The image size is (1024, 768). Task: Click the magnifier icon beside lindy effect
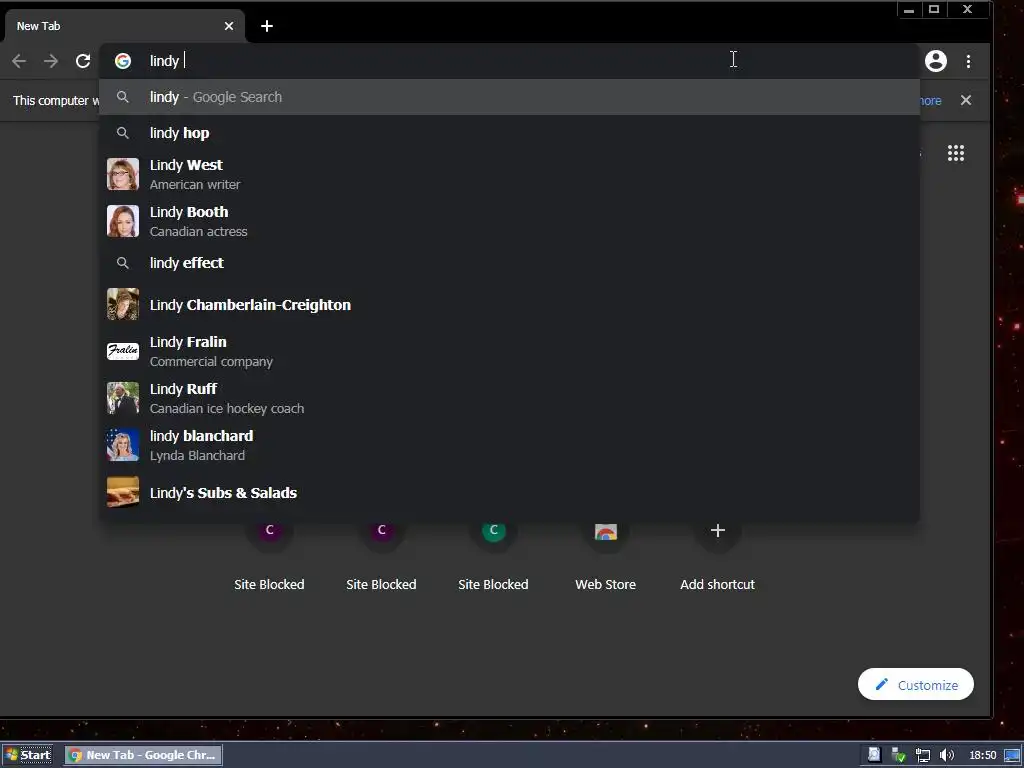click(x=122, y=263)
